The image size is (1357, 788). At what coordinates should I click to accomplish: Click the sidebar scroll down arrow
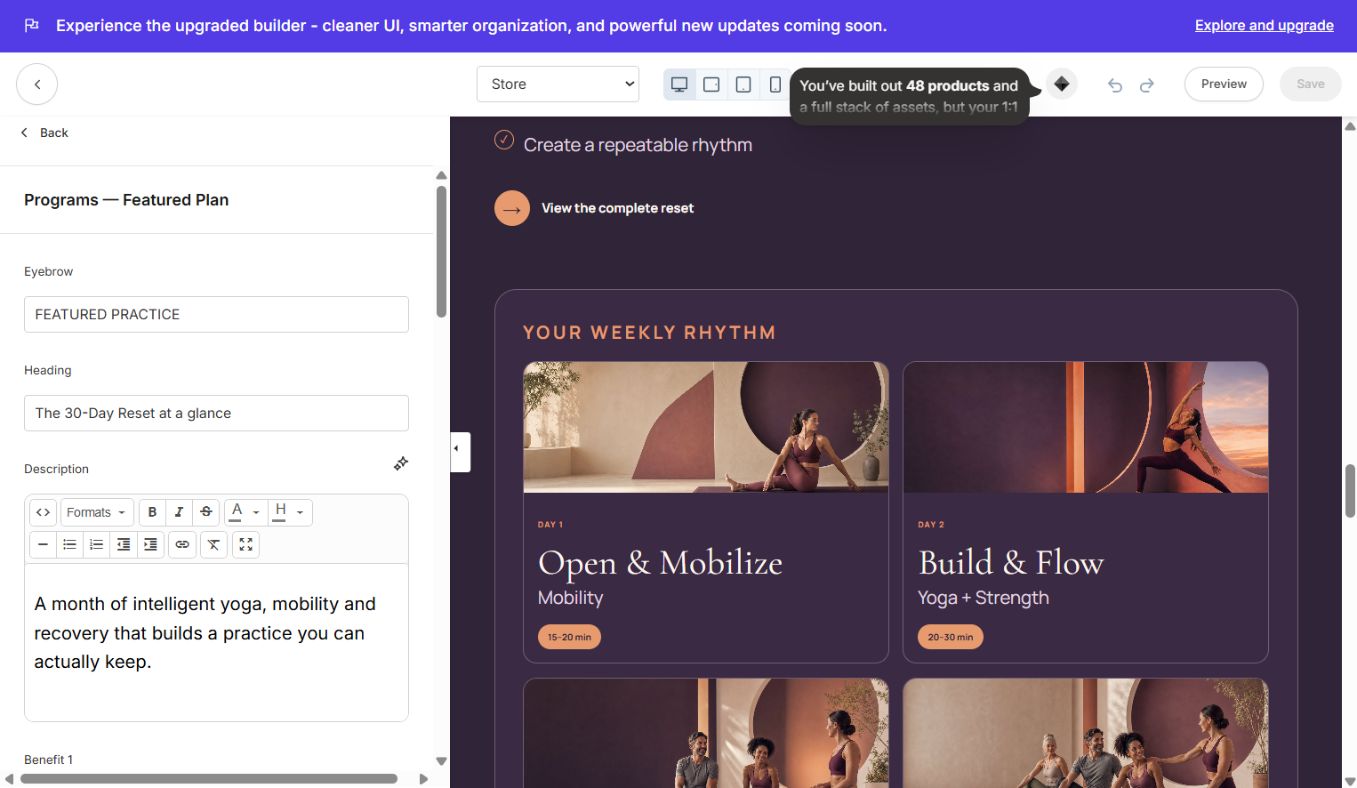(x=442, y=761)
